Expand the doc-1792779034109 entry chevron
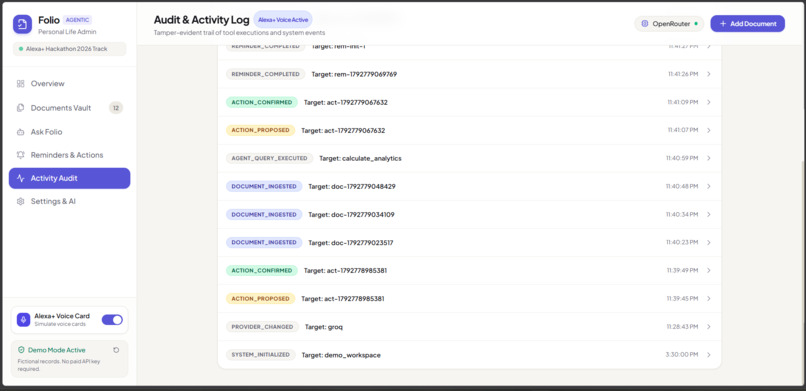806x391 pixels. pyautogui.click(x=709, y=214)
